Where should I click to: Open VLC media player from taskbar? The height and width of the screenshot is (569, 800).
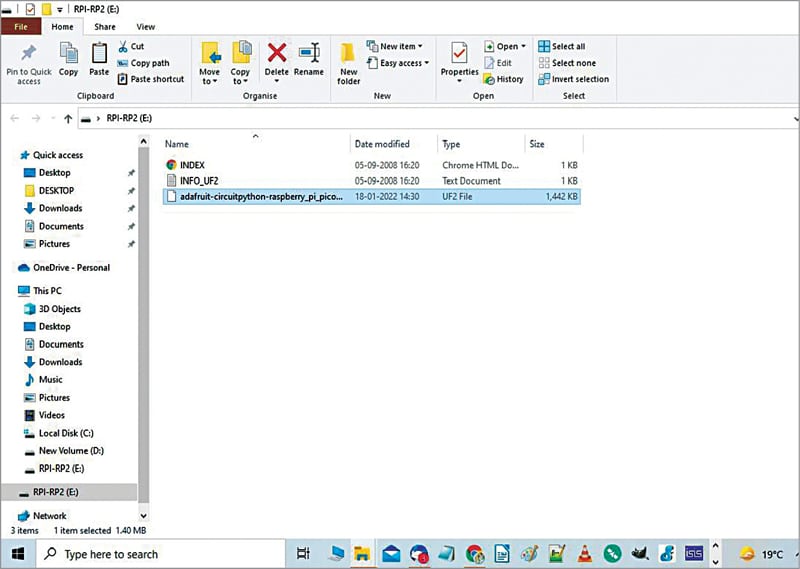click(x=585, y=553)
